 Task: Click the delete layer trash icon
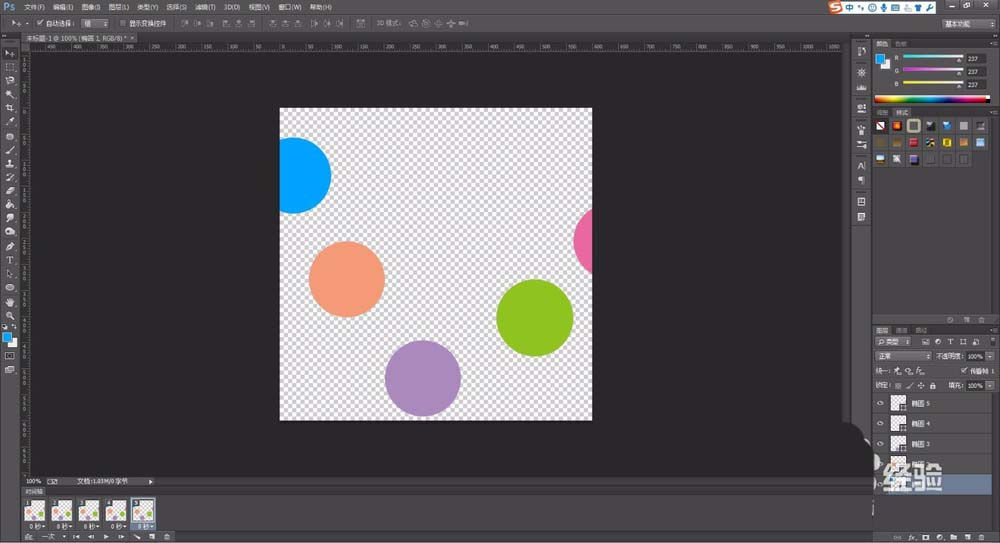tap(980, 536)
